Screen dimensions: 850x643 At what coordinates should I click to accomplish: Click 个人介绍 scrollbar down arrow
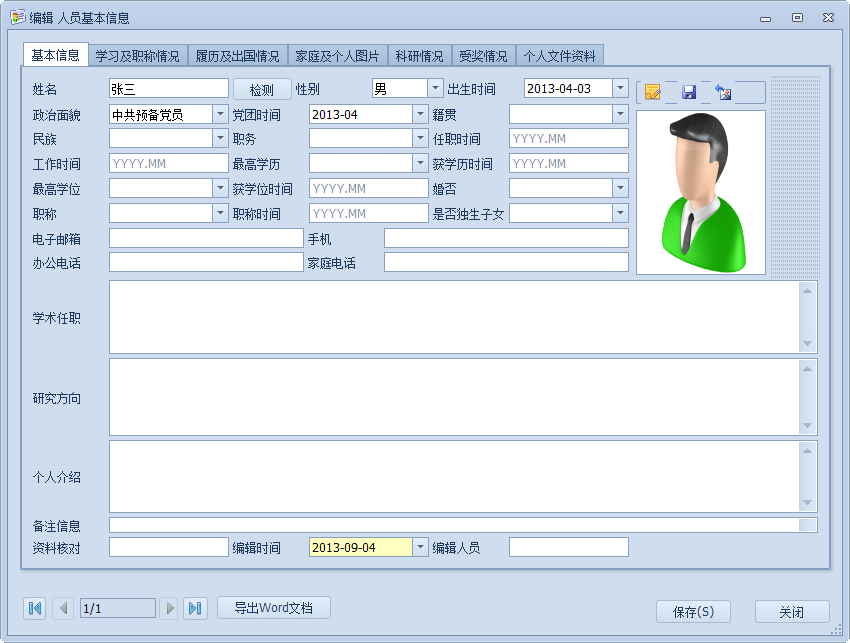pos(807,502)
